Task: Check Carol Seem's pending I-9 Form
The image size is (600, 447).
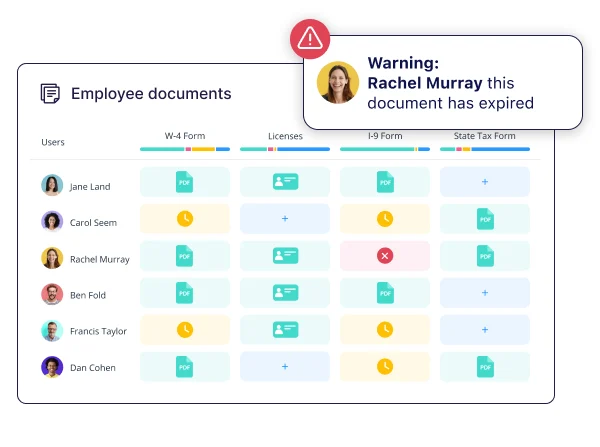Action: point(385,219)
